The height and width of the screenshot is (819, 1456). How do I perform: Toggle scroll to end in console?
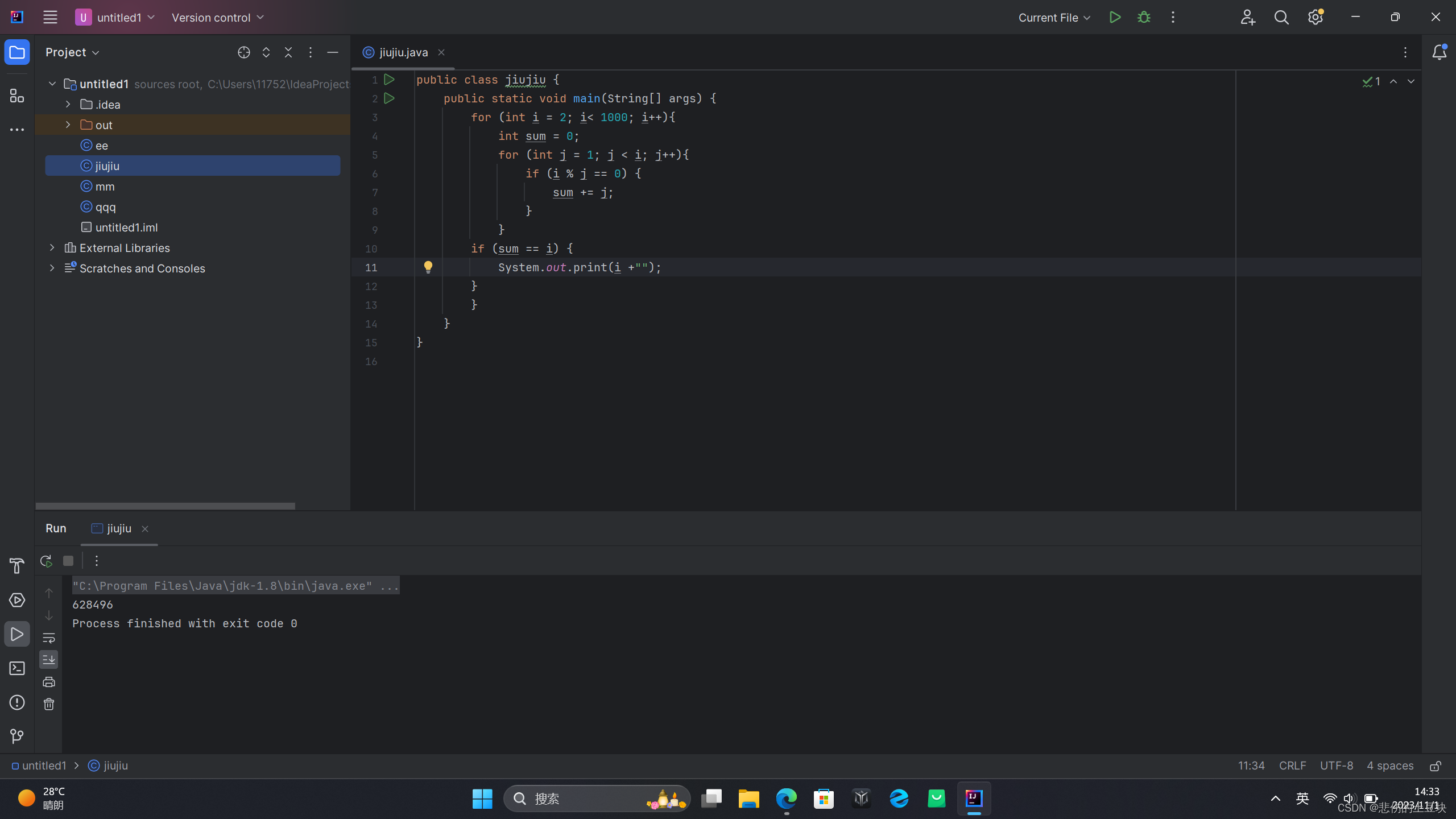tap(49, 660)
